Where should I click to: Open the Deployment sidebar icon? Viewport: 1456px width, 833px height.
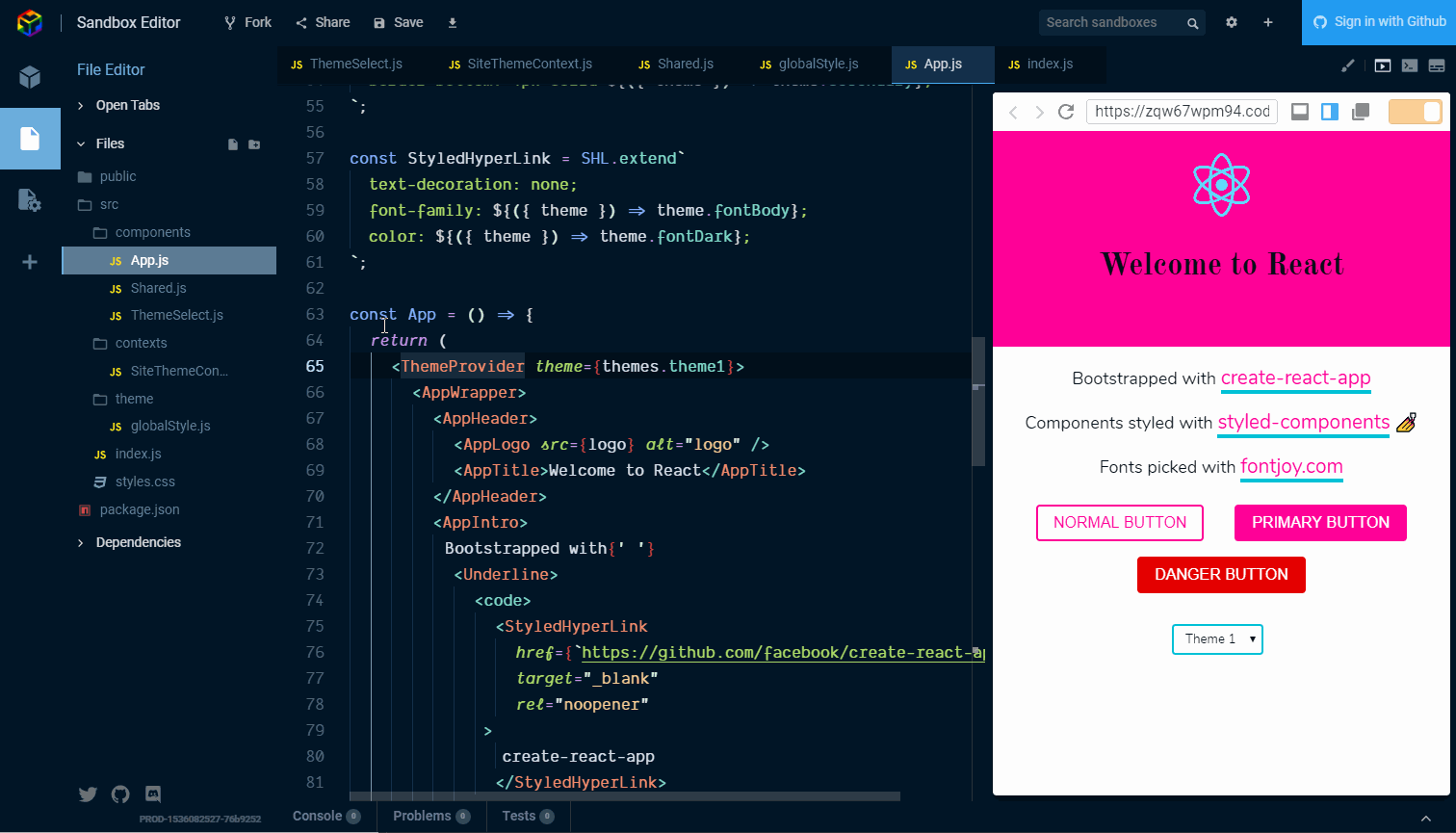pyautogui.click(x=30, y=200)
